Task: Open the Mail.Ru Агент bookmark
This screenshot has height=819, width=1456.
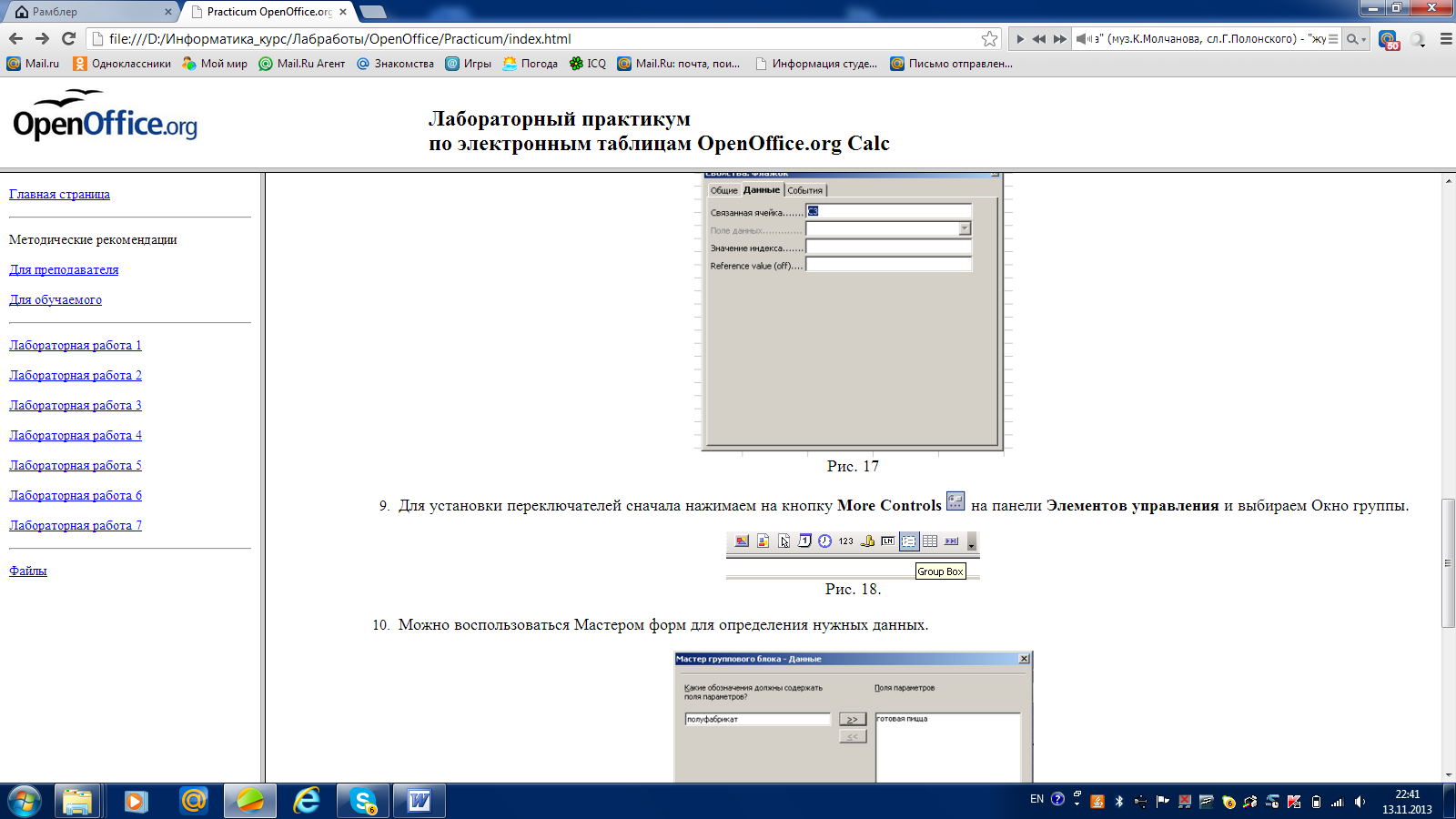Action: (302, 64)
